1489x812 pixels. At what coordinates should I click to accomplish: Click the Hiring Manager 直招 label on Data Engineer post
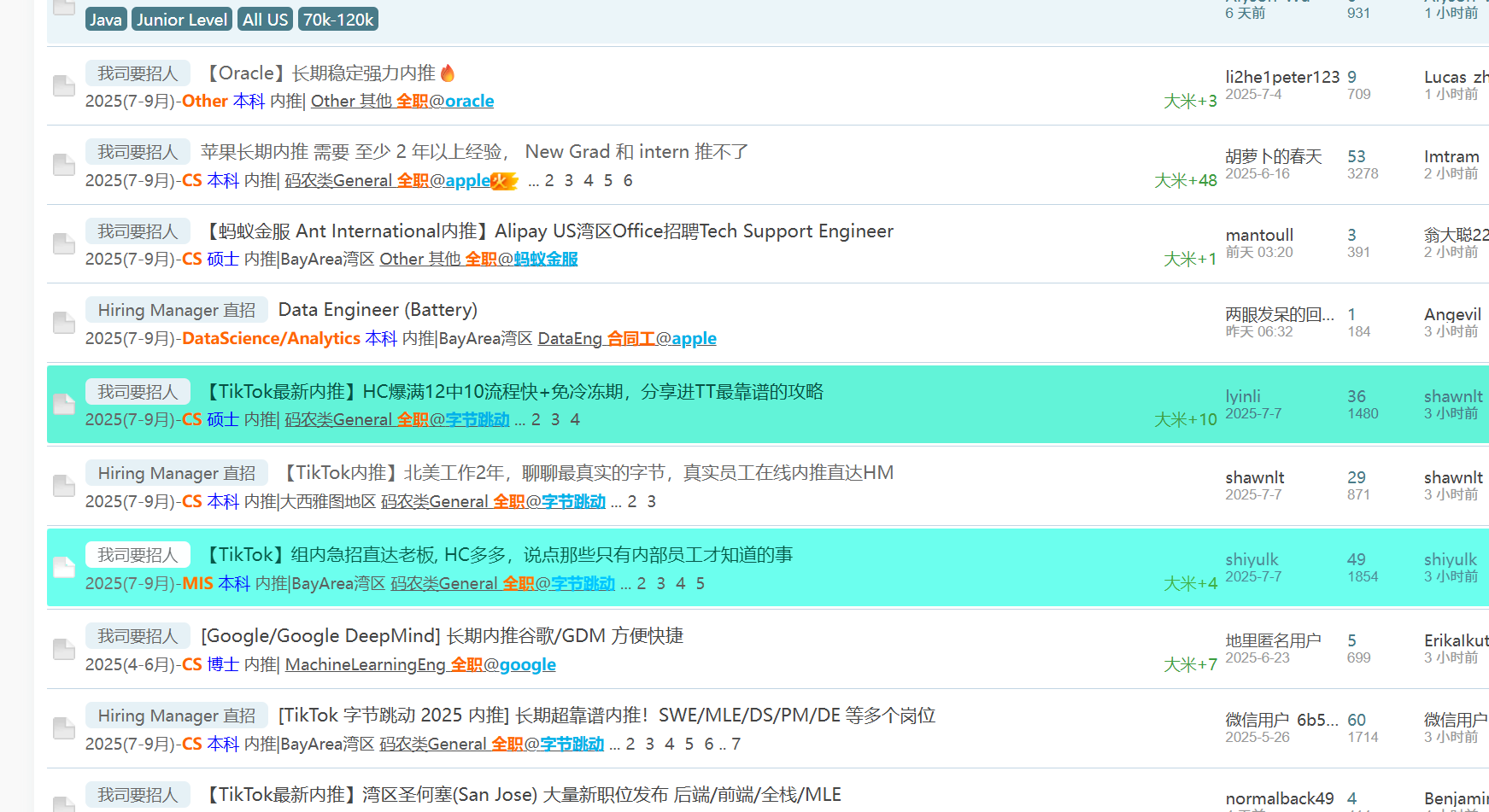point(177,310)
